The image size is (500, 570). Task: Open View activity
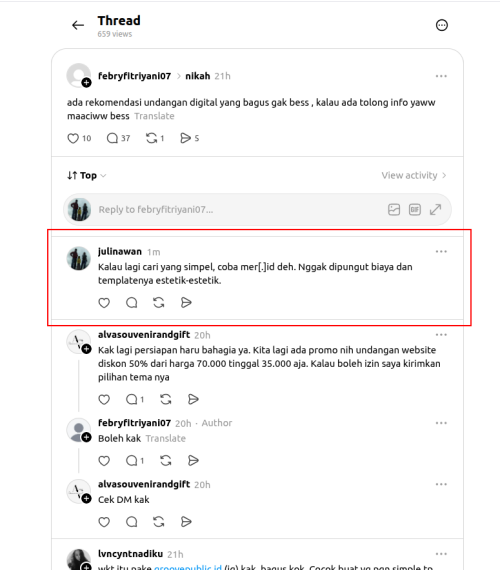(413, 176)
